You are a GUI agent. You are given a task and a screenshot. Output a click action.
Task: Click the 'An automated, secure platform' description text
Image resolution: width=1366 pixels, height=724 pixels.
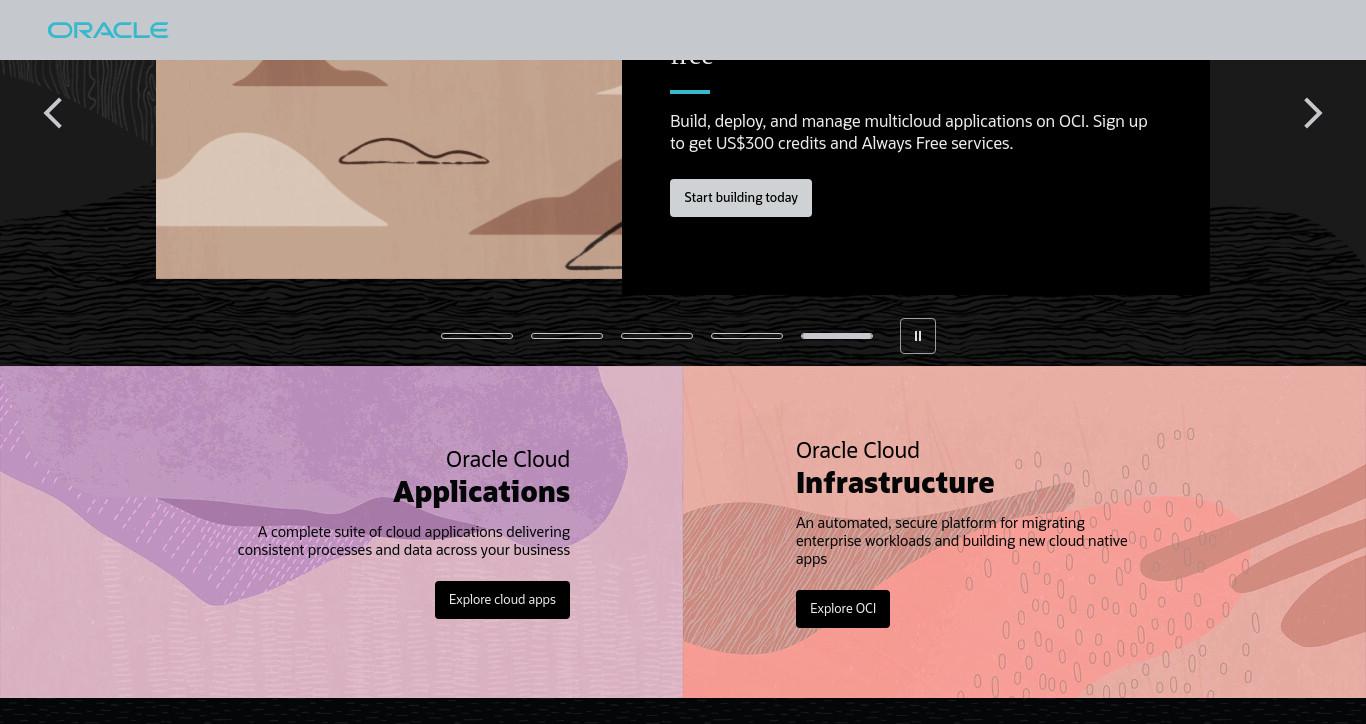pyautogui.click(x=962, y=541)
